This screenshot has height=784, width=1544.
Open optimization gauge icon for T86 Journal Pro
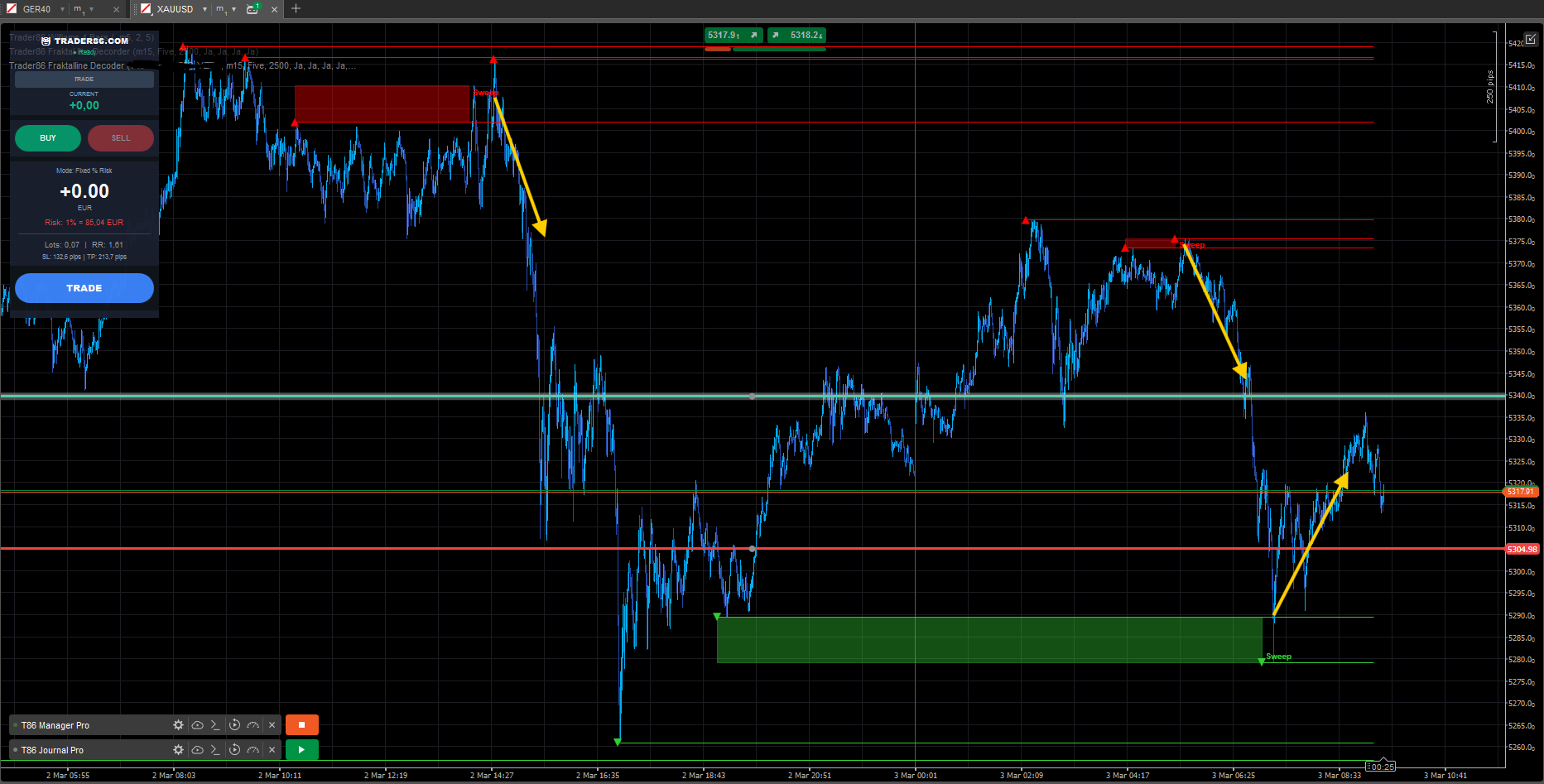253,750
